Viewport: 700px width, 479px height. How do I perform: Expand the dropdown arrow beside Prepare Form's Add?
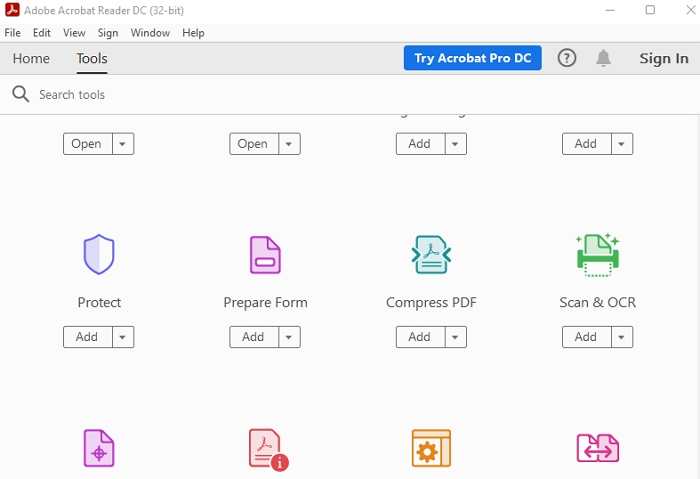tap(289, 337)
